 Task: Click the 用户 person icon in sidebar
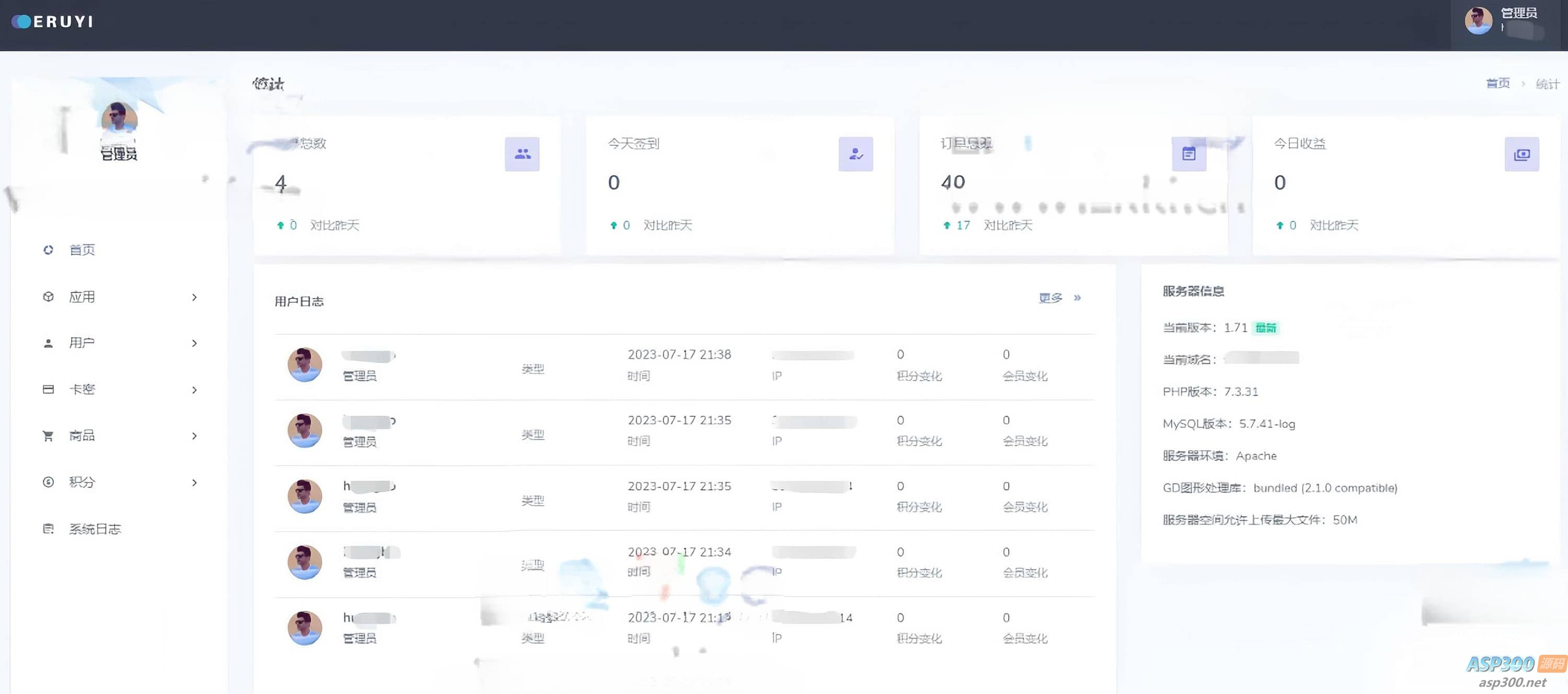click(x=48, y=343)
